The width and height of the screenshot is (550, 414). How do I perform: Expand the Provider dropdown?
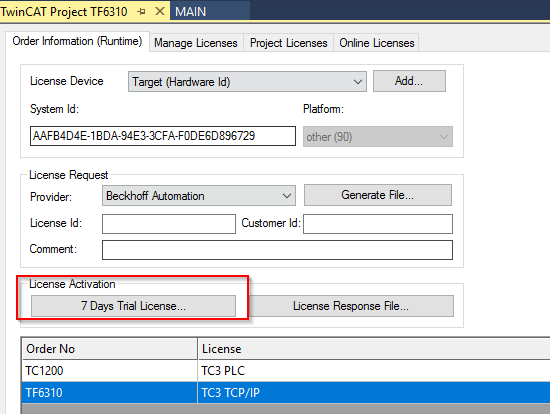point(199,196)
